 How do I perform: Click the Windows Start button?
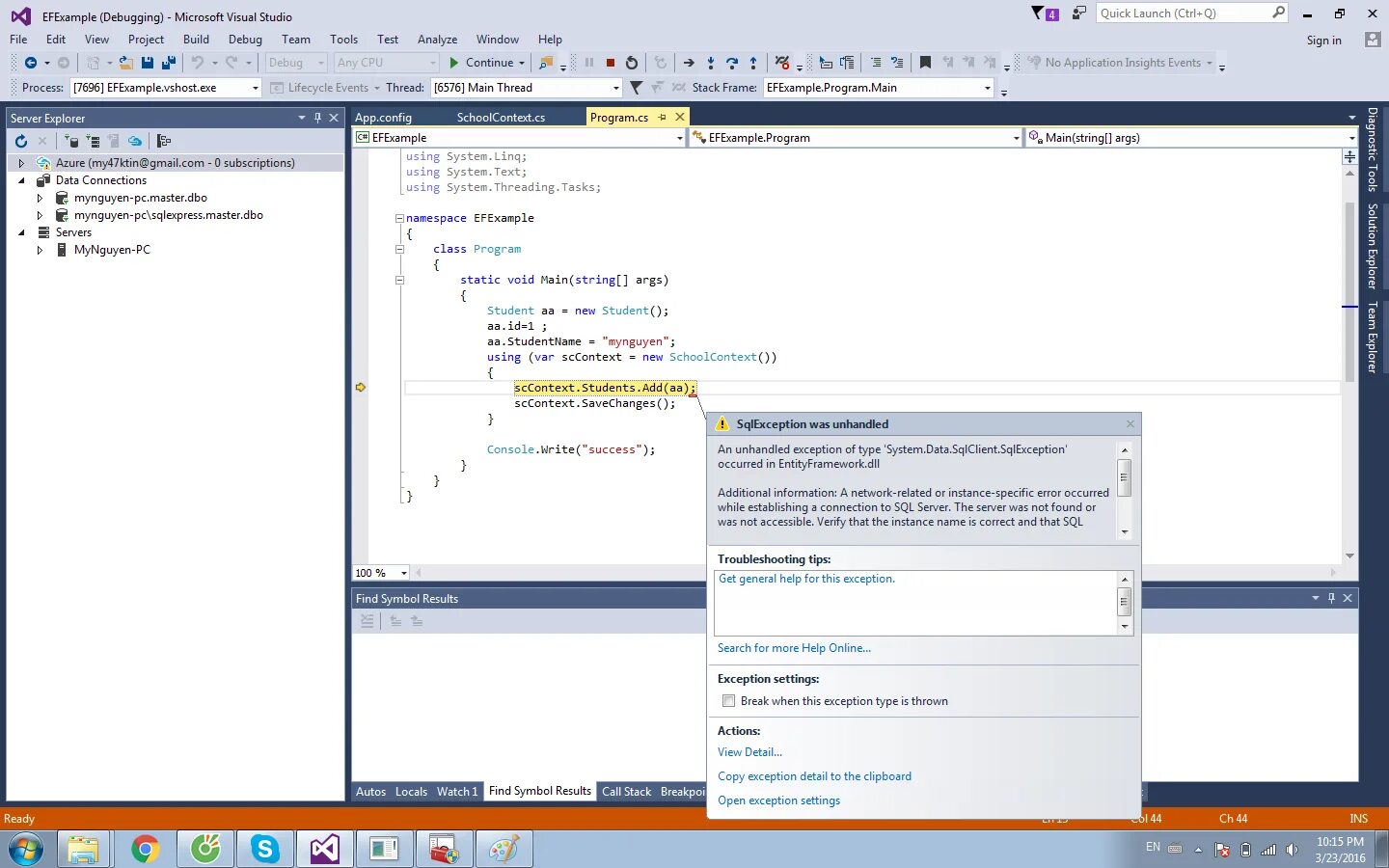(x=26, y=850)
